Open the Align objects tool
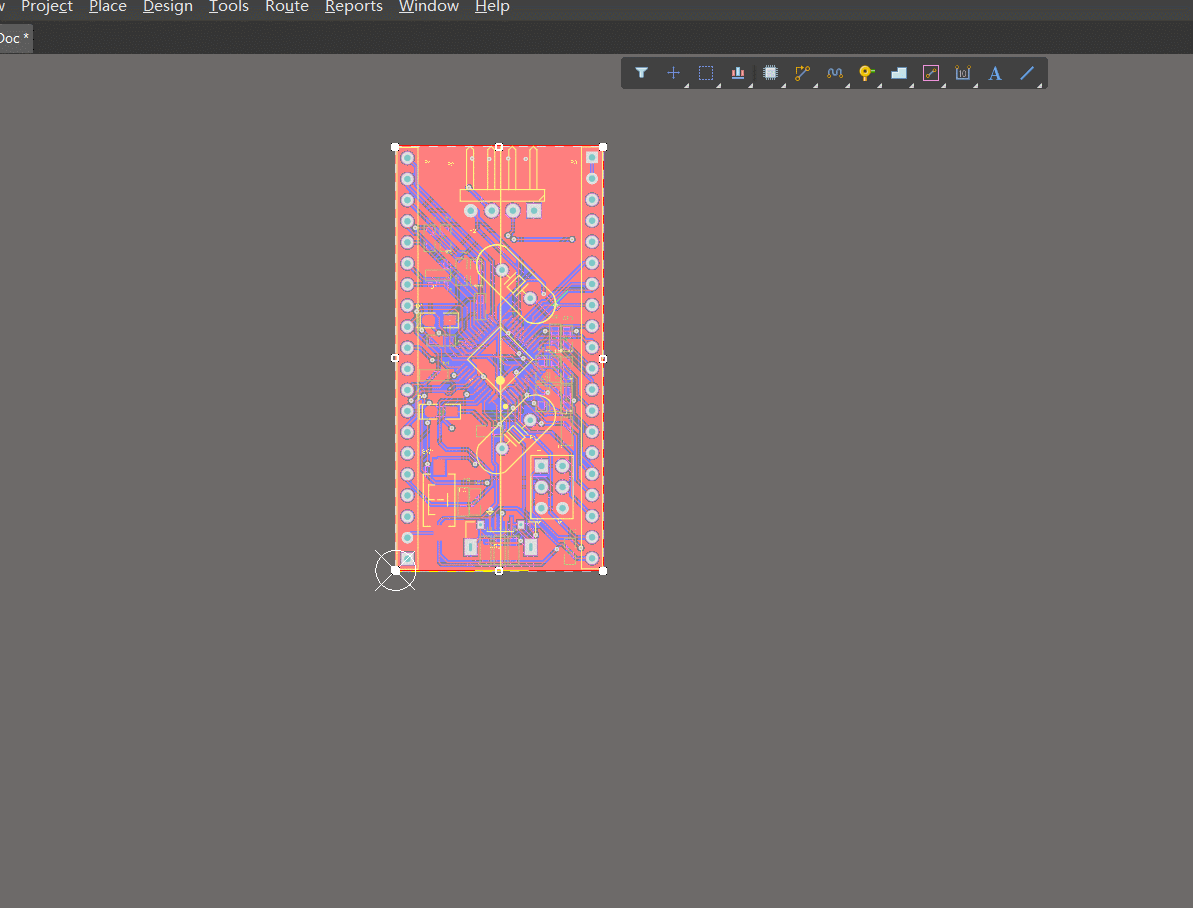This screenshot has width=1193, height=908. point(738,73)
